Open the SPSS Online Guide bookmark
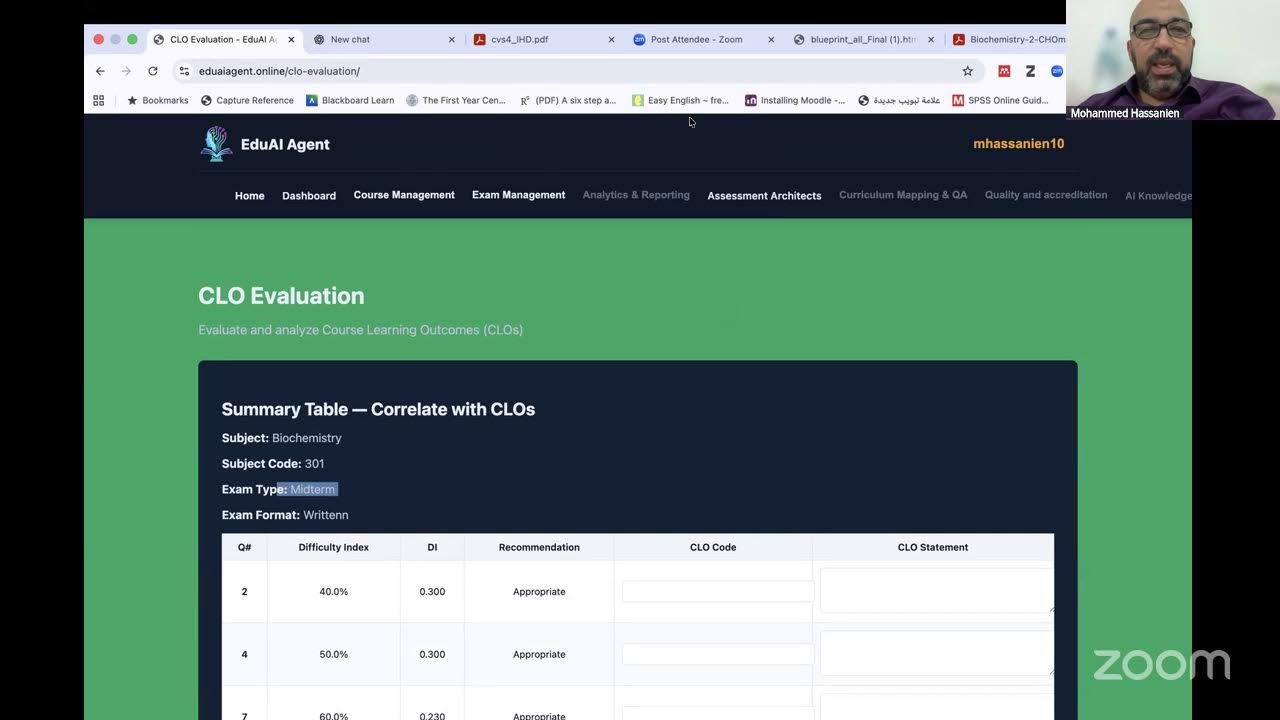Viewport: 1280px width, 720px height. coord(1000,100)
